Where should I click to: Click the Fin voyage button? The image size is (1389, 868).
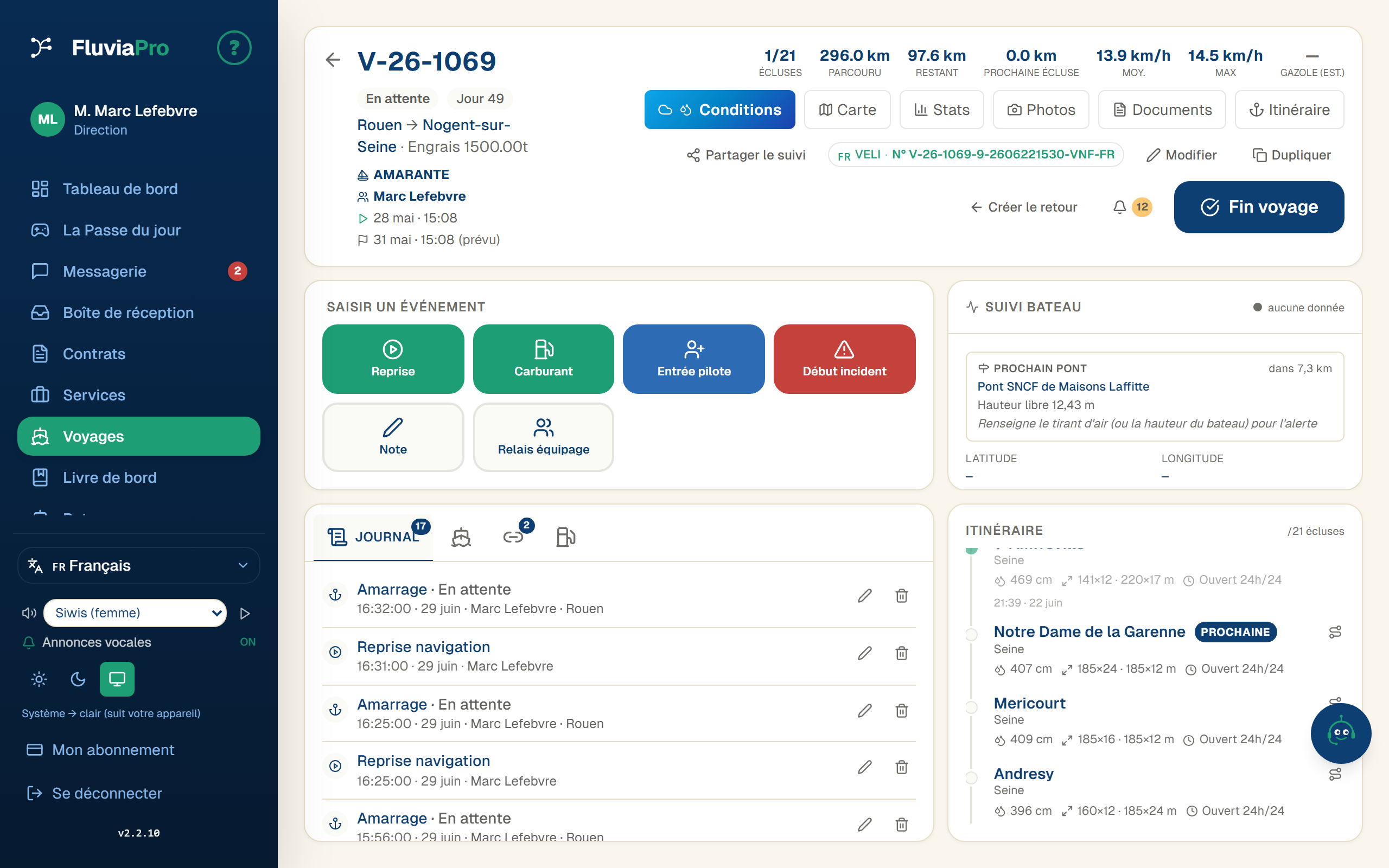pos(1259,207)
